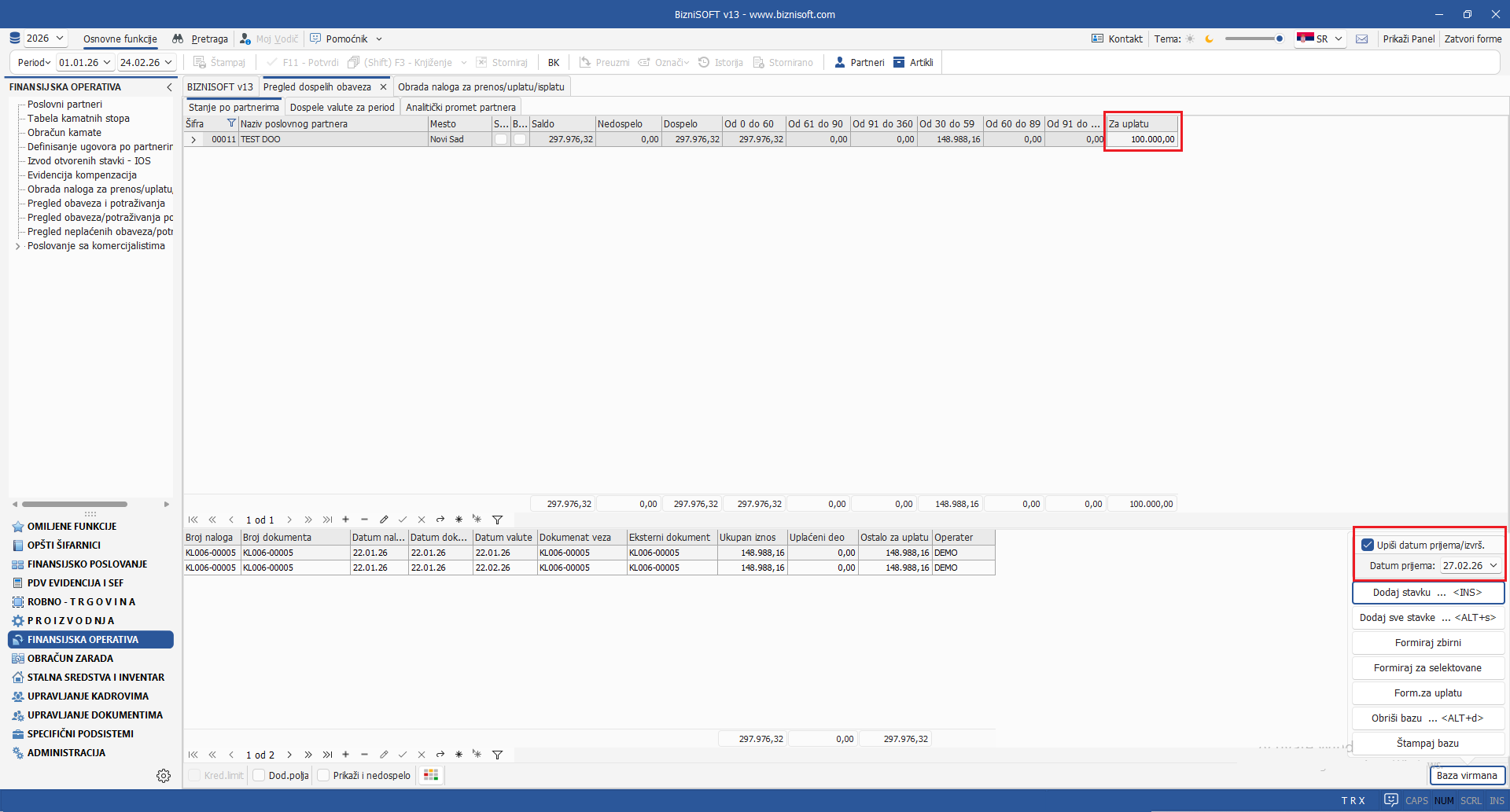
Task: Switch to dark theme moon icon
Action: [1210, 39]
